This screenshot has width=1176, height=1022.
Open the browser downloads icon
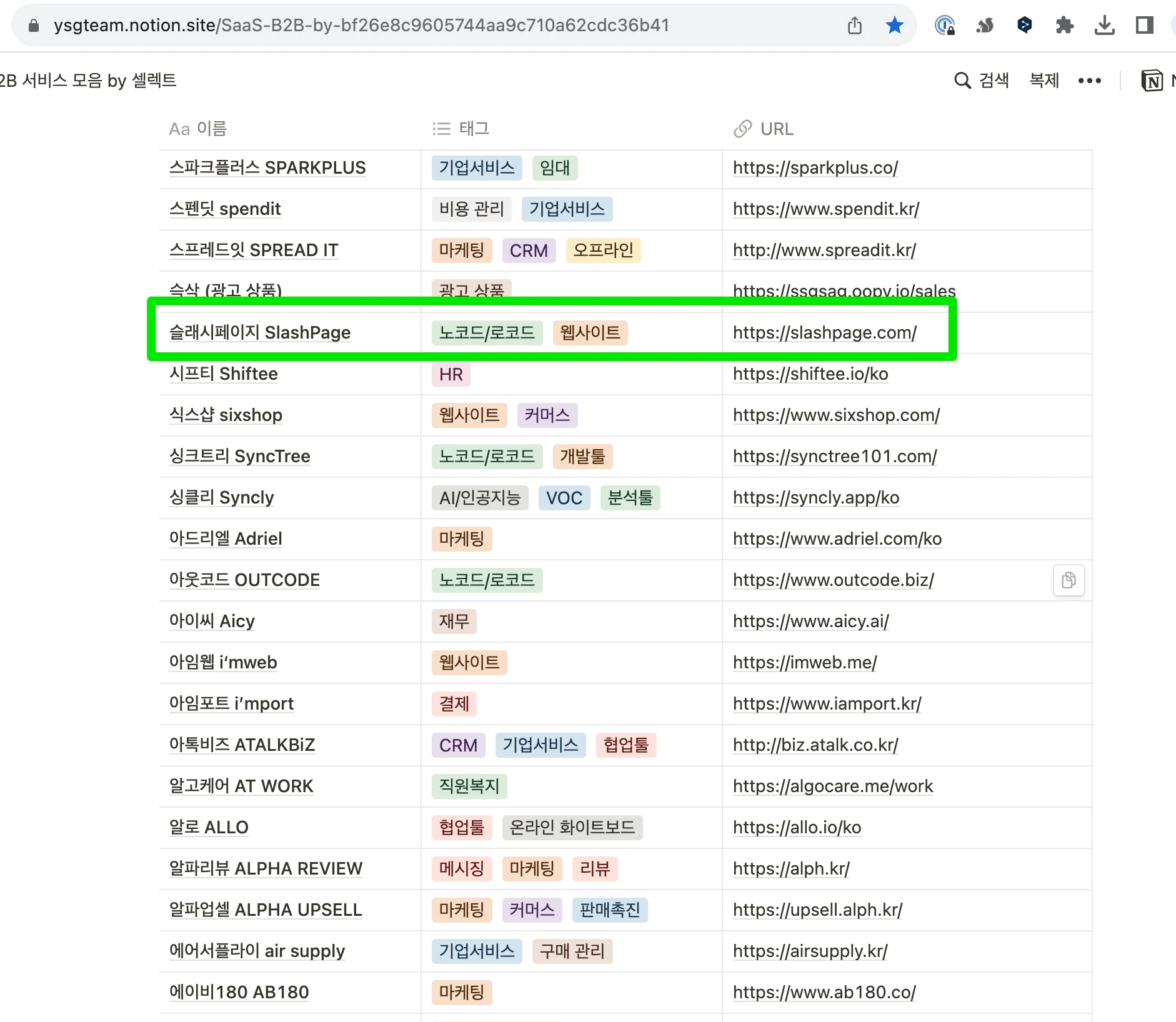1104,26
